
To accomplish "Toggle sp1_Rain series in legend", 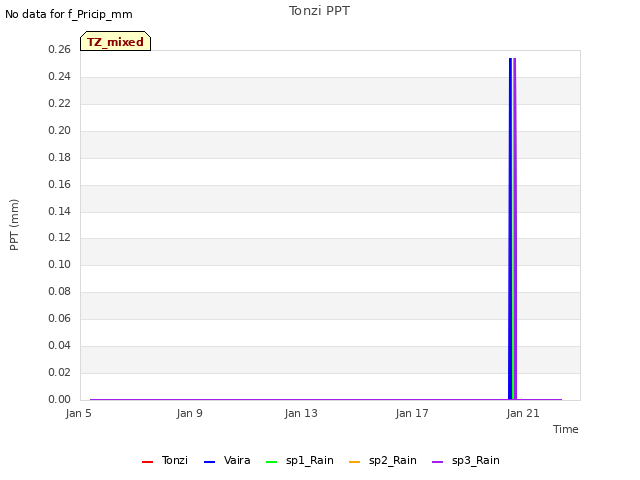I will pyautogui.click(x=300, y=460).
